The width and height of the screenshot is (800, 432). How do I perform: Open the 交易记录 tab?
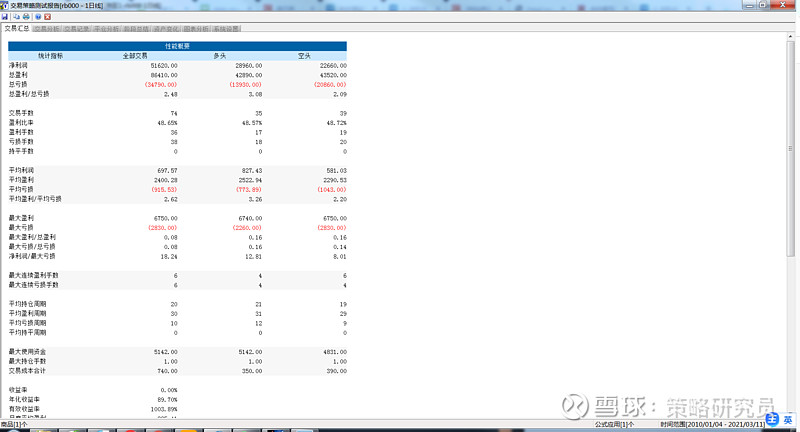tap(77, 29)
